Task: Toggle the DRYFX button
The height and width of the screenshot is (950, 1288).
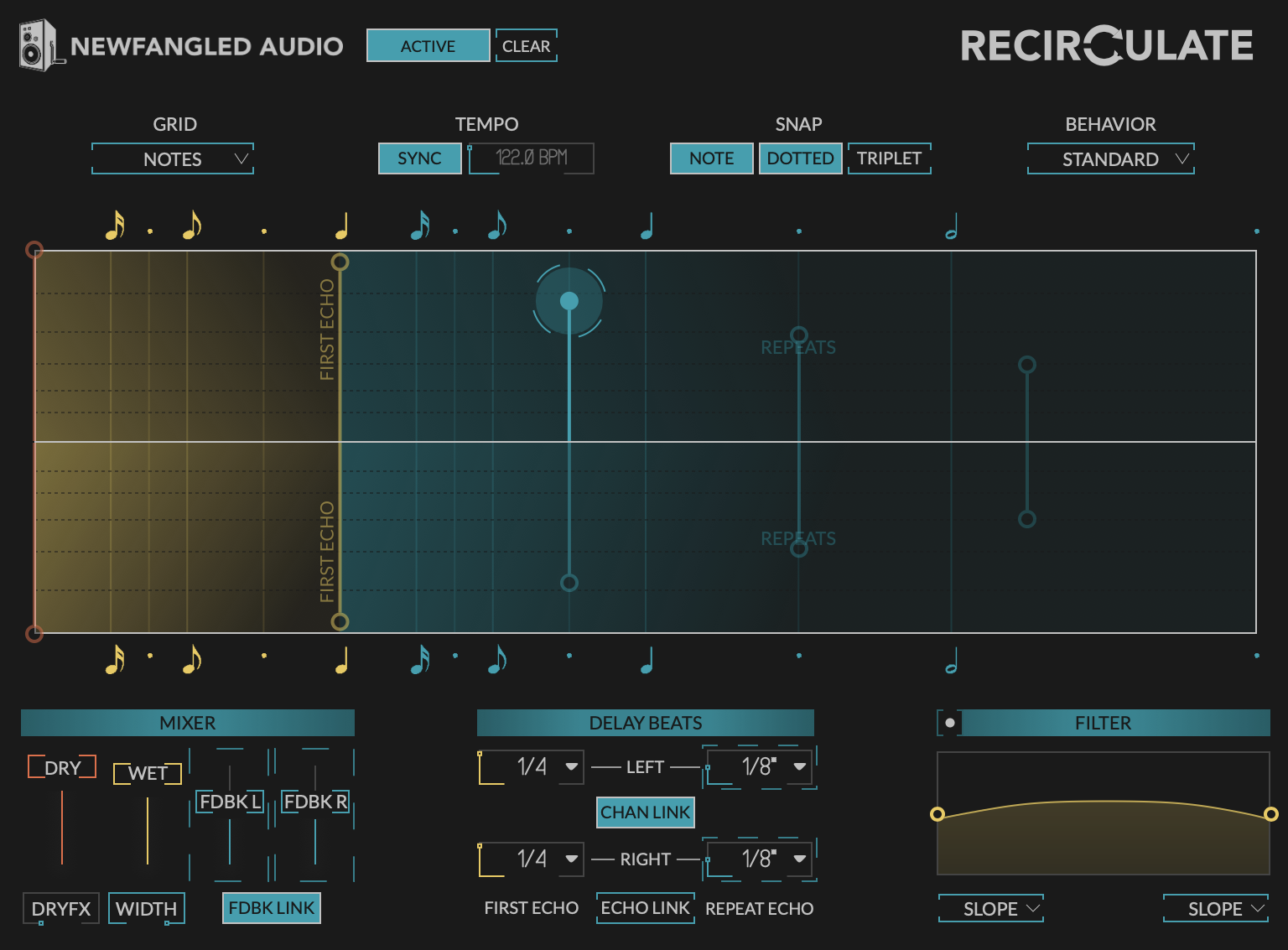Action: point(61,909)
